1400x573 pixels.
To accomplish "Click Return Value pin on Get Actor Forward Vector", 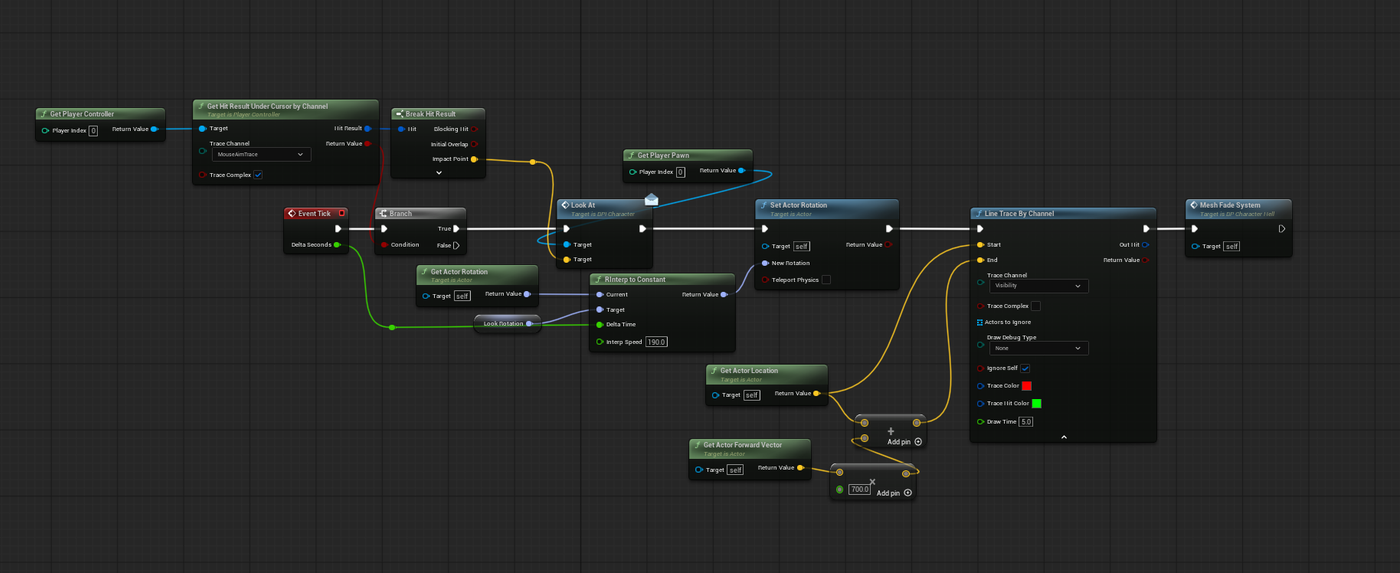I will (x=800, y=467).
